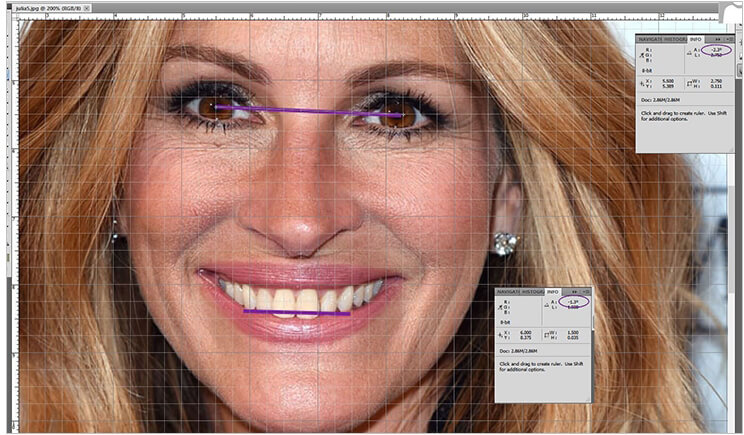The image size is (744, 435).
Task: Collapse upper Info panel with double-arrow icon
Action: click(718, 38)
